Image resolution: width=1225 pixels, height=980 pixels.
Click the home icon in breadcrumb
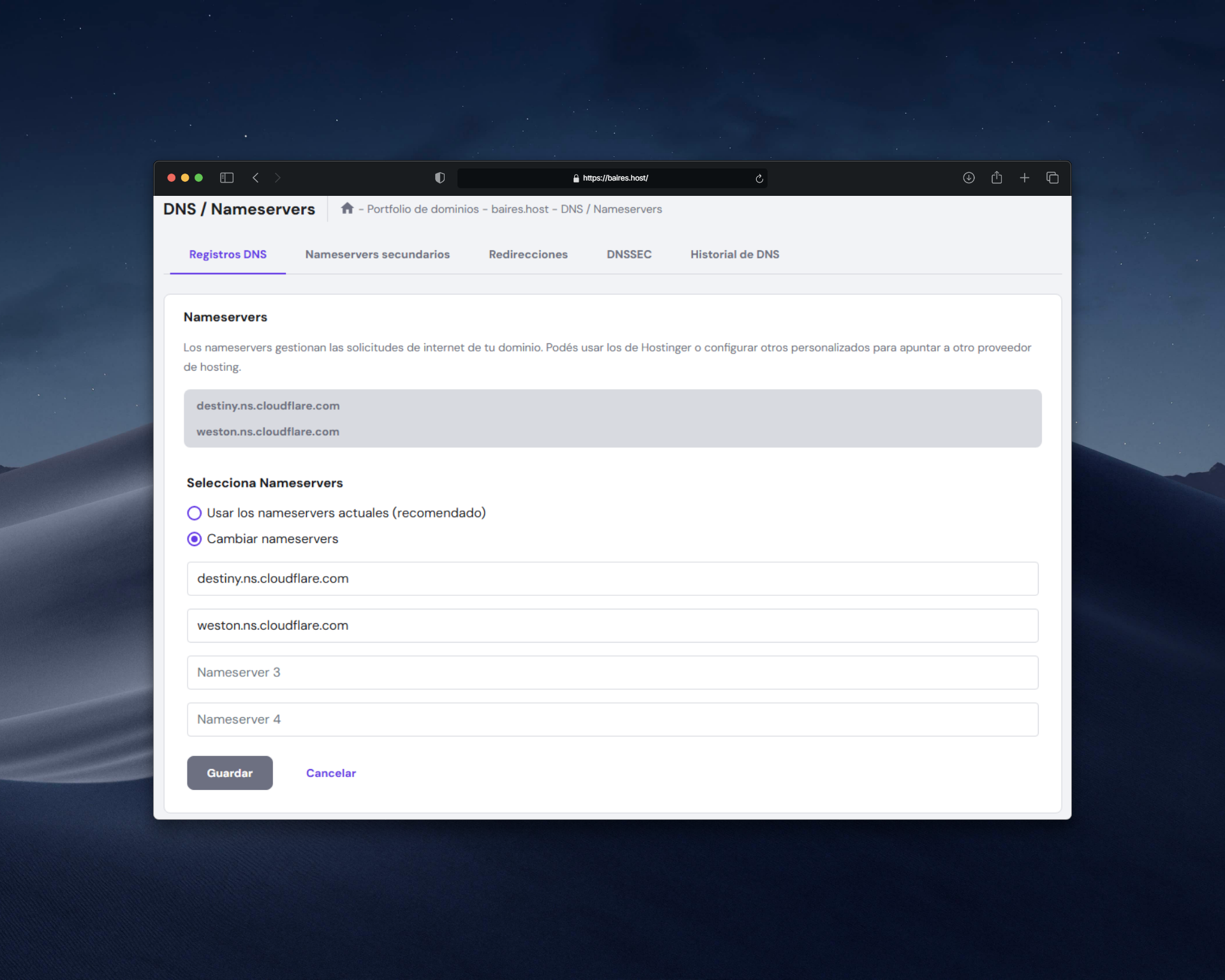347,209
